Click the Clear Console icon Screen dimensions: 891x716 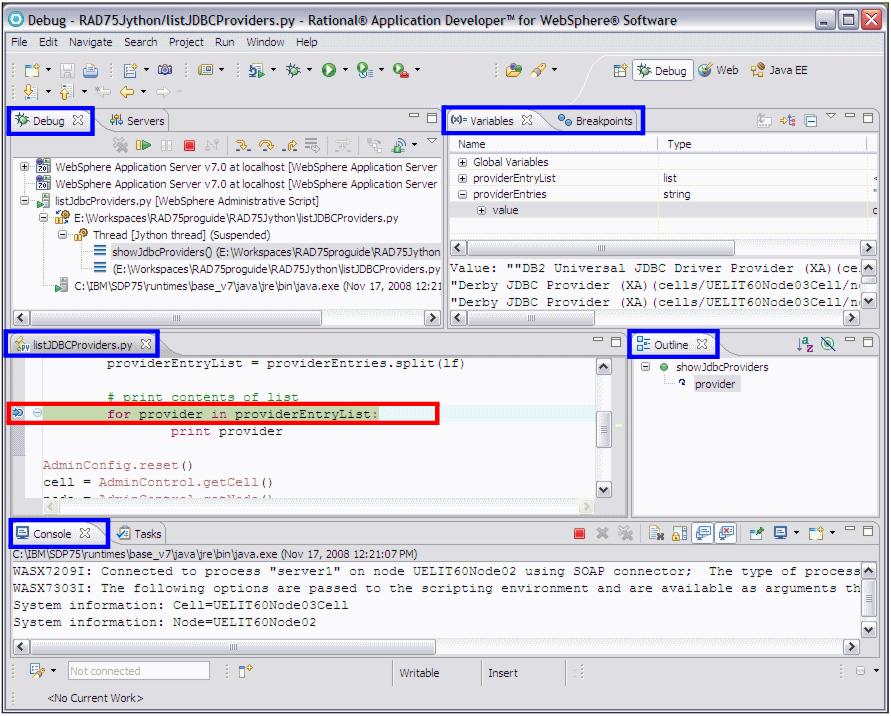[x=656, y=533]
